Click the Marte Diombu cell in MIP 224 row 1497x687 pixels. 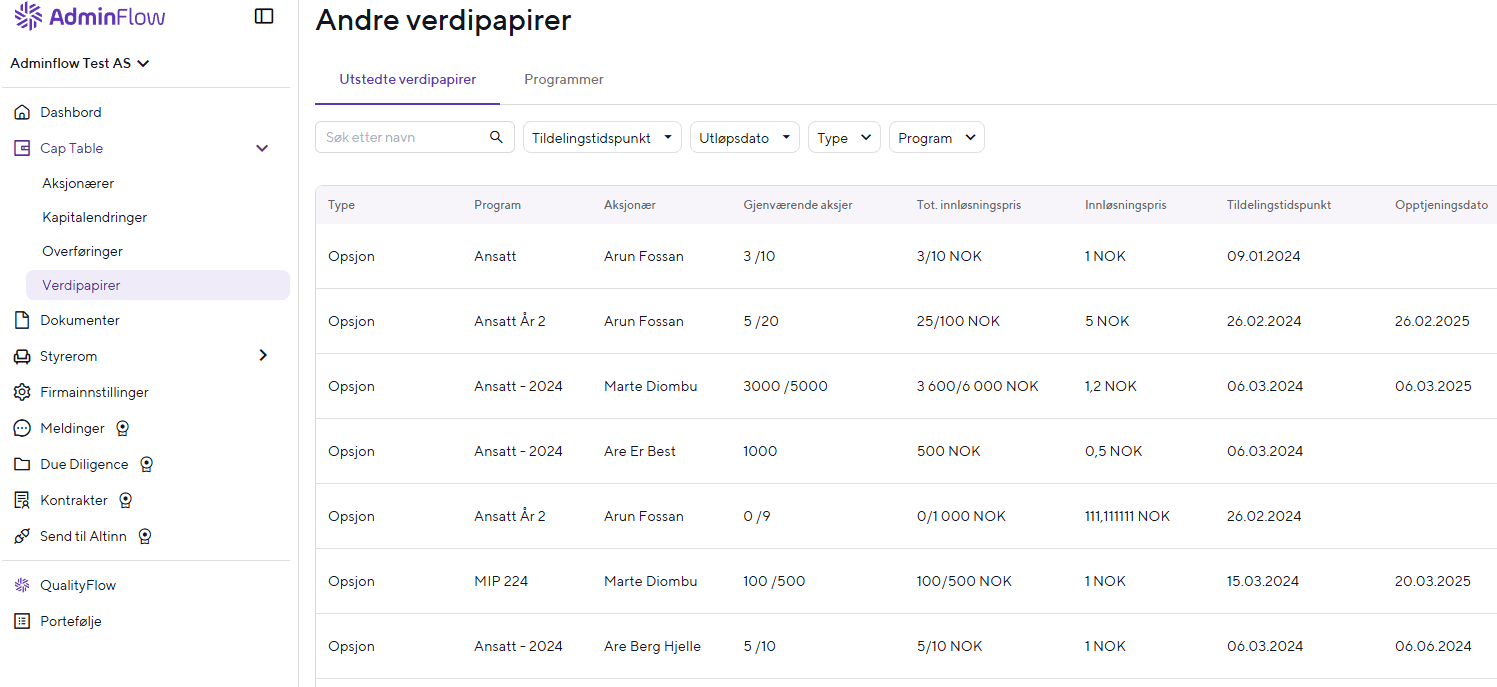click(x=650, y=581)
